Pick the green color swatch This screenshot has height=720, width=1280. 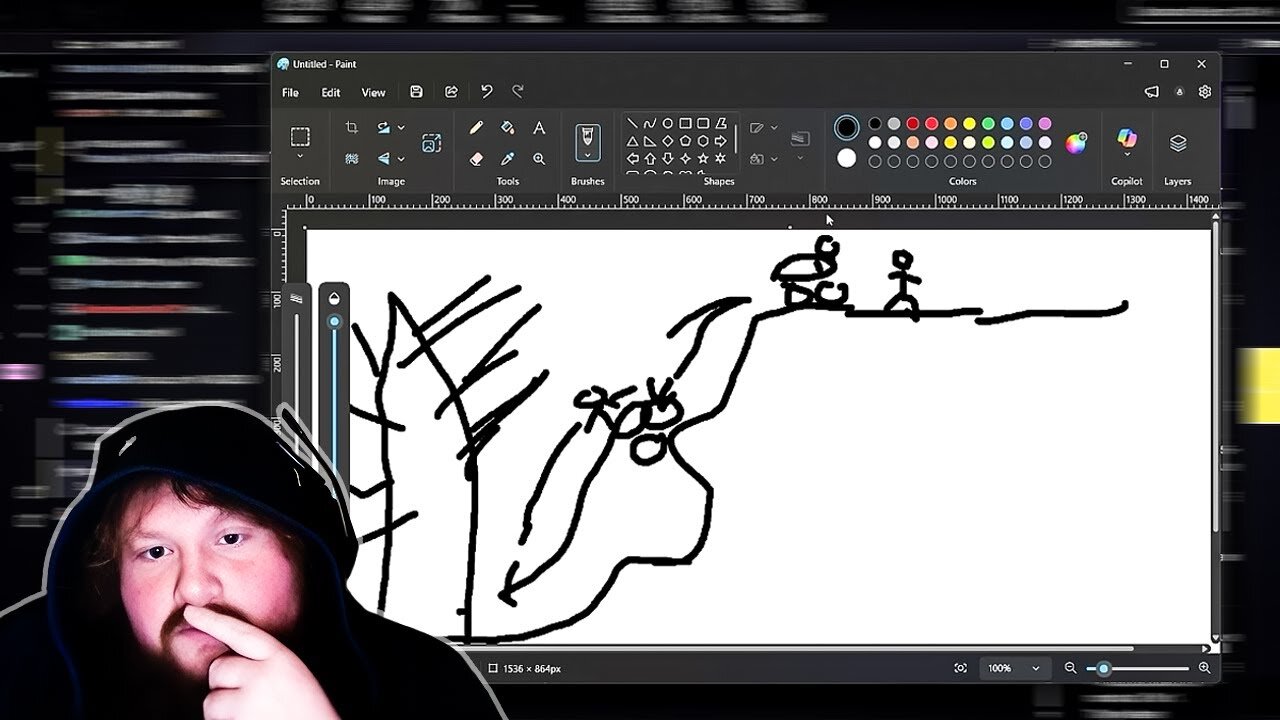click(988, 124)
